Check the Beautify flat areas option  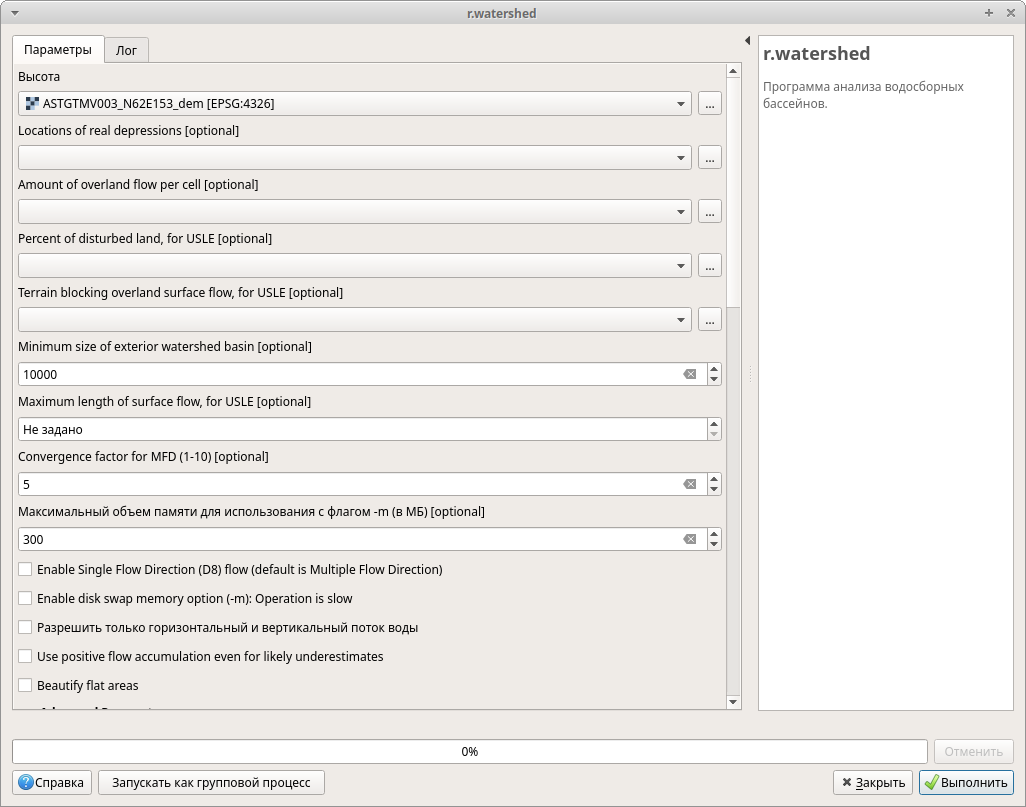tap(25, 686)
